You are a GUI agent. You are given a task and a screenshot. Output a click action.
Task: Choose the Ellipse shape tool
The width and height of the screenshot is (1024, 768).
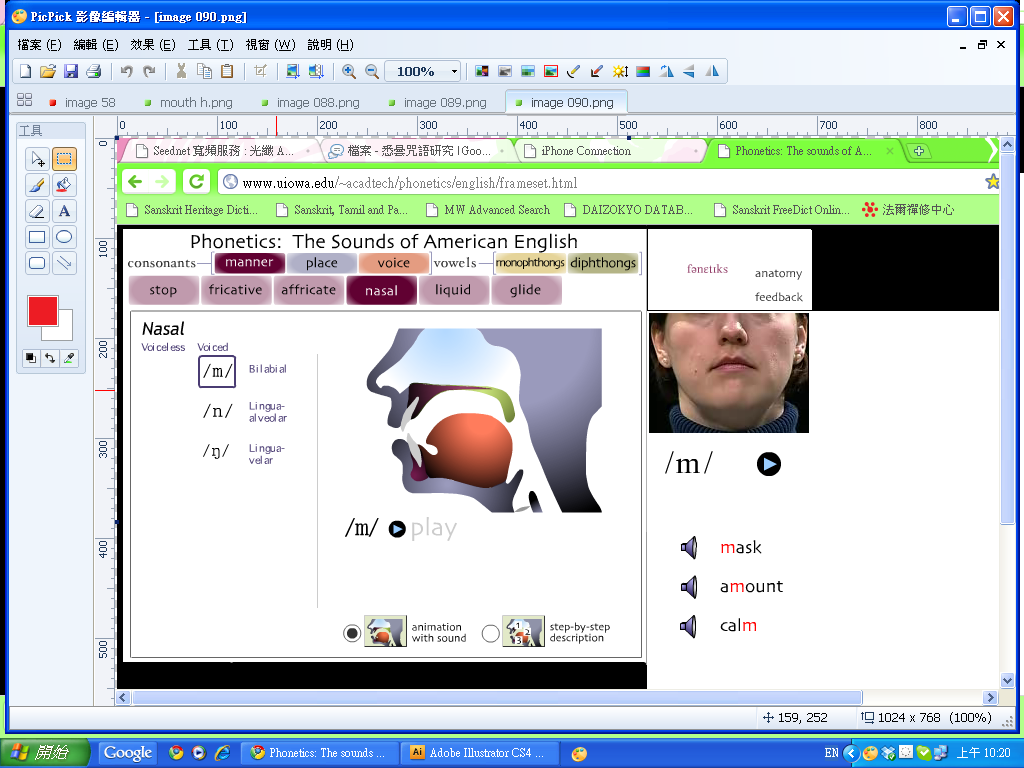point(64,237)
